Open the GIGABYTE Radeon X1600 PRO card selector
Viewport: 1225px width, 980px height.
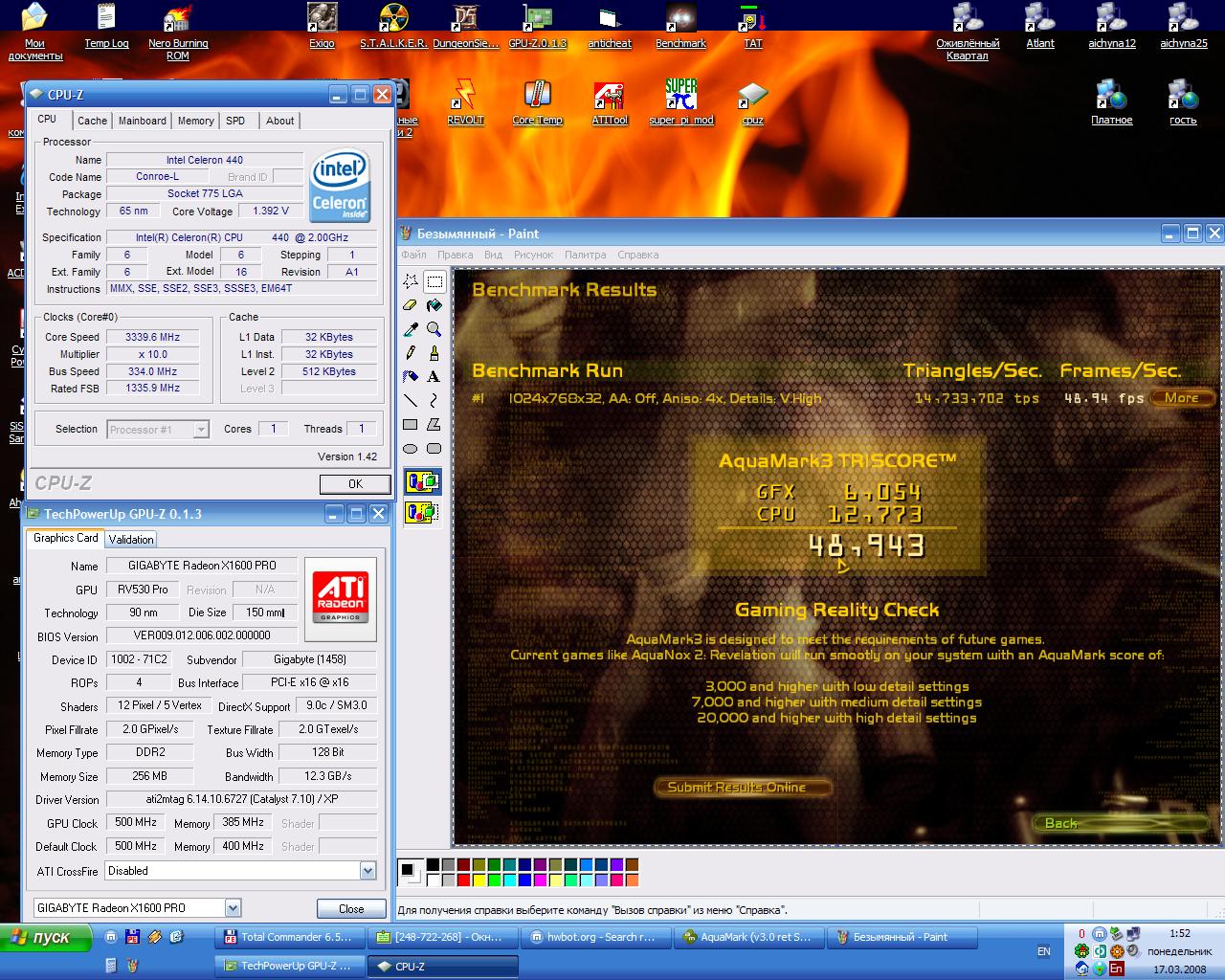[x=233, y=908]
